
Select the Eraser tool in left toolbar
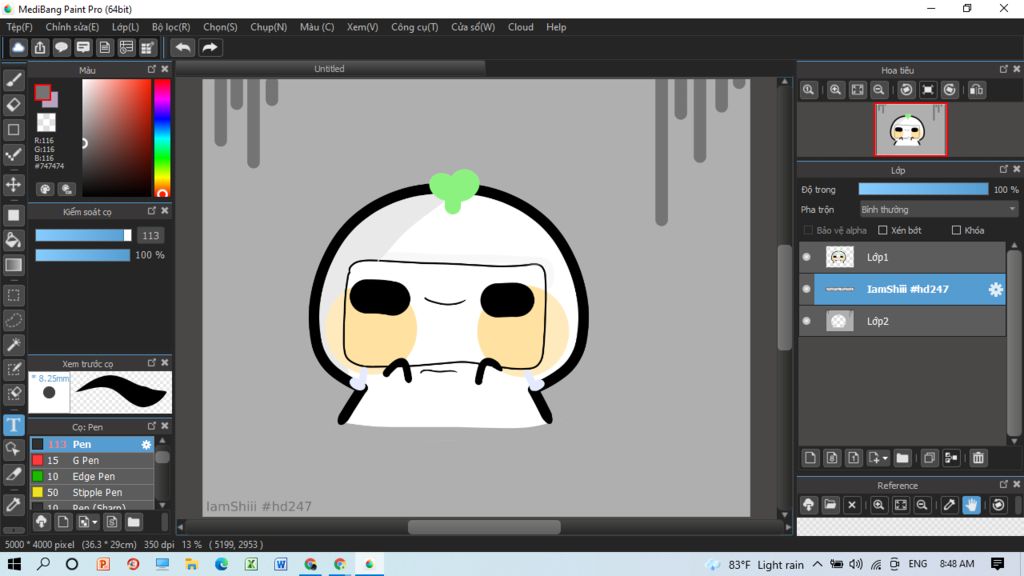click(x=13, y=104)
